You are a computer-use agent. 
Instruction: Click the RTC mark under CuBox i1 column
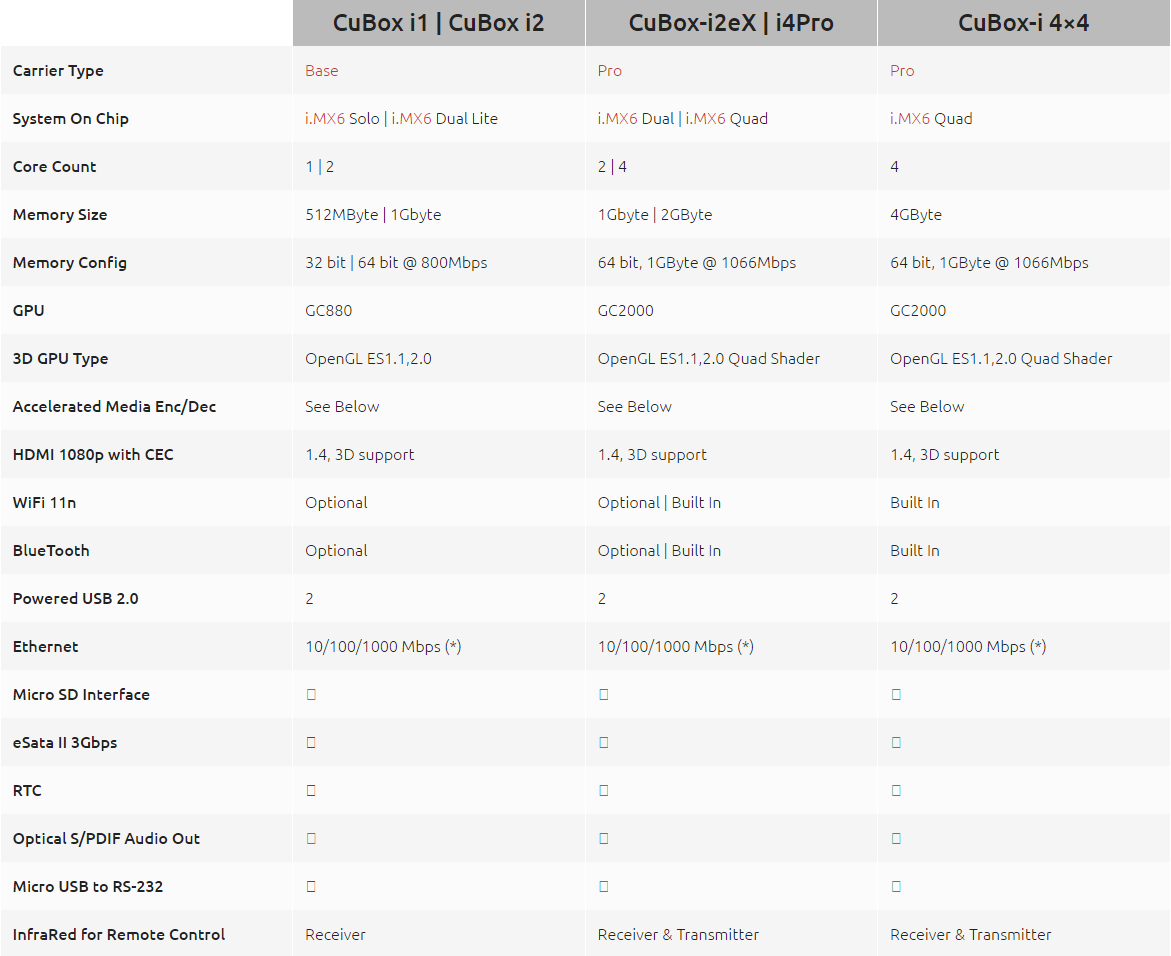pyautogui.click(x=311, y=790)
